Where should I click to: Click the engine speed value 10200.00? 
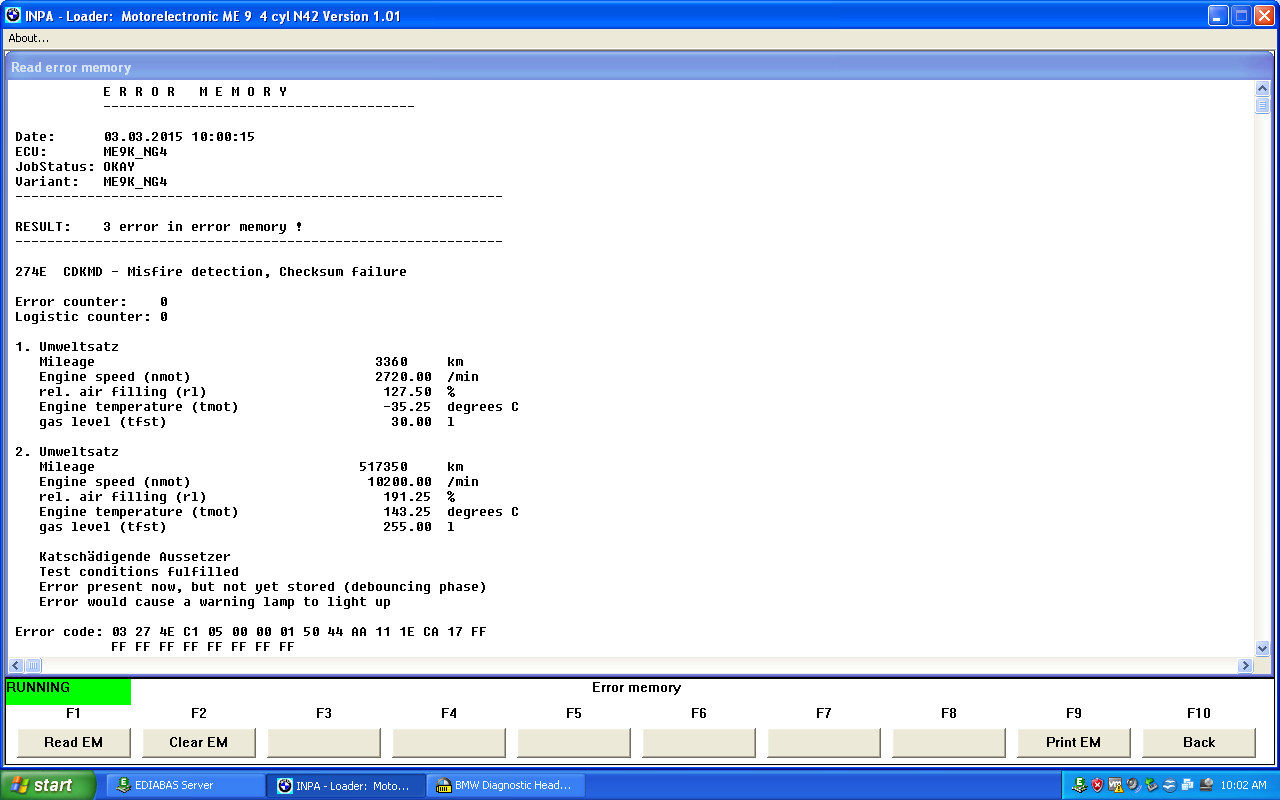(x=399, y=481)
